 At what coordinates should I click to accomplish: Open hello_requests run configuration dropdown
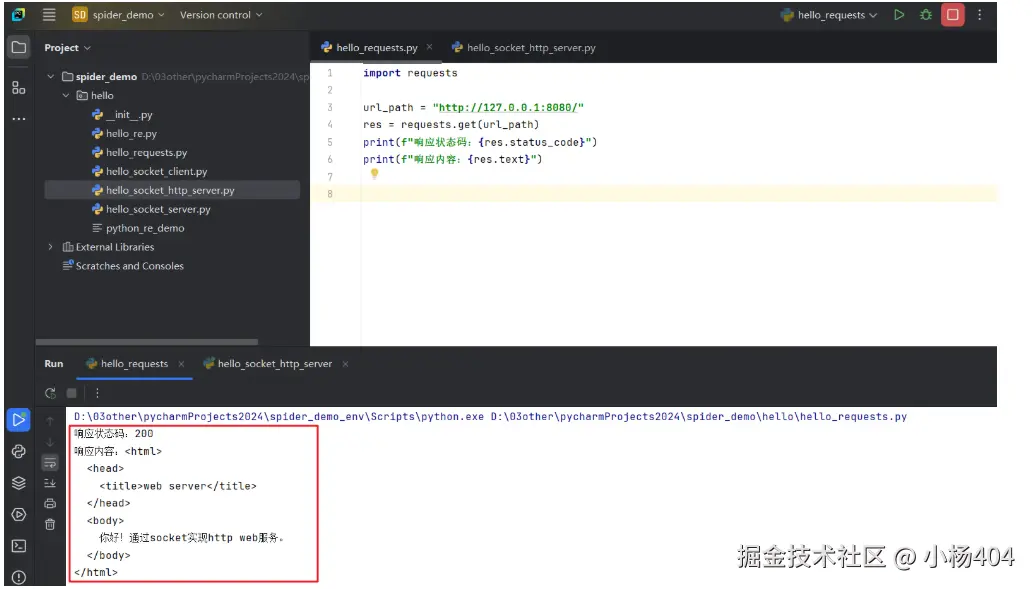point(829,14)
